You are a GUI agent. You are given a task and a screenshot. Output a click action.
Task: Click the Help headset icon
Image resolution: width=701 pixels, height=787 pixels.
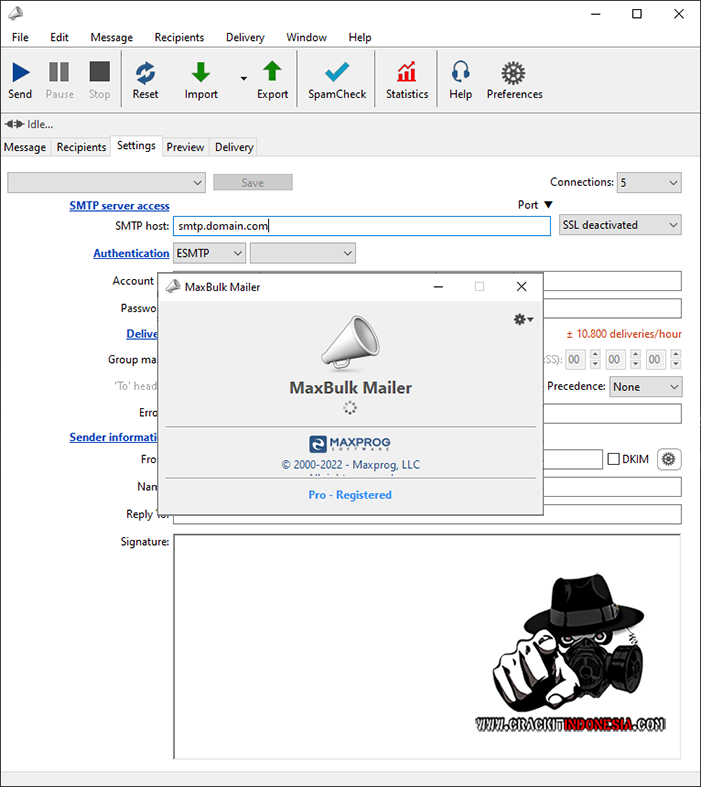tap(460, 73)
